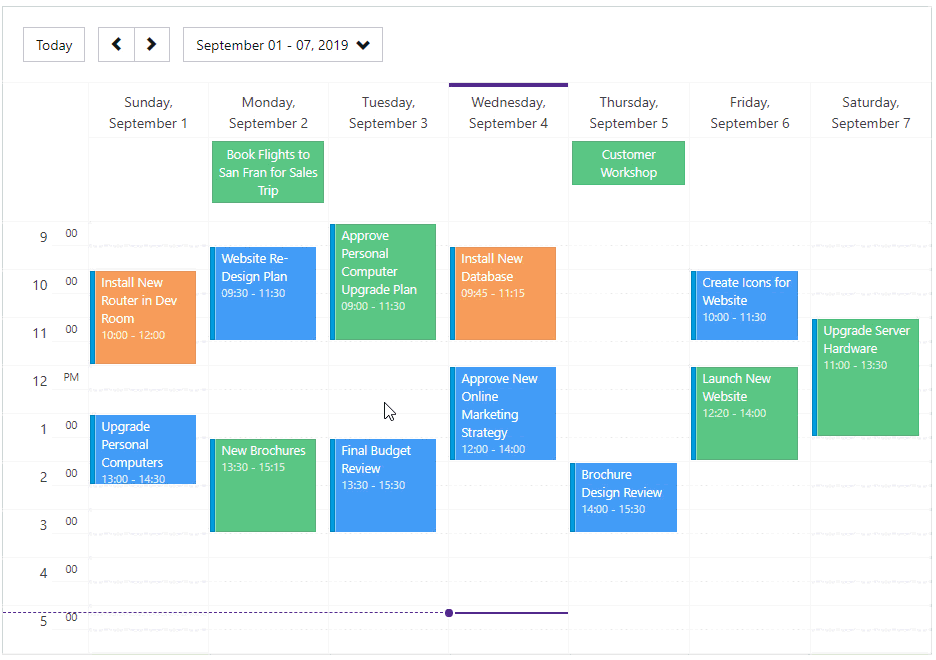
Task: Open the Book Flights to San Fran all-day event
Action: click(x=268, y=172)
